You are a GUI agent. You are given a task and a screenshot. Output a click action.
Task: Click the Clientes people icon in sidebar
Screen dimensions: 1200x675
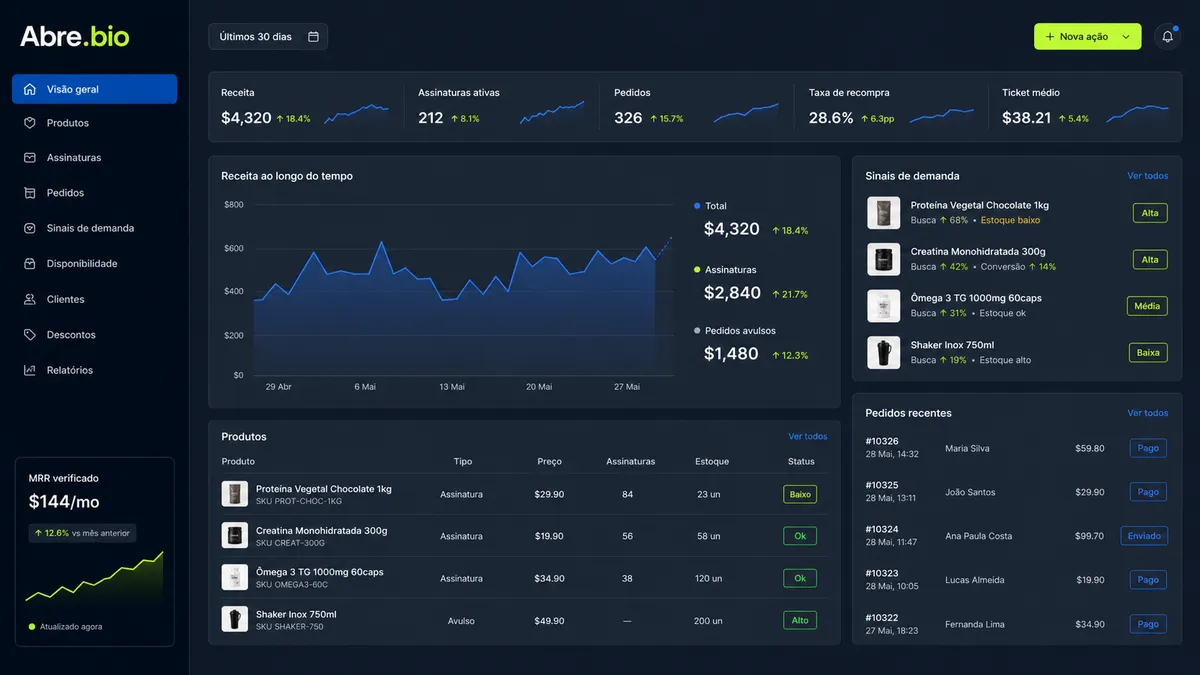click(x=29, y=299)
